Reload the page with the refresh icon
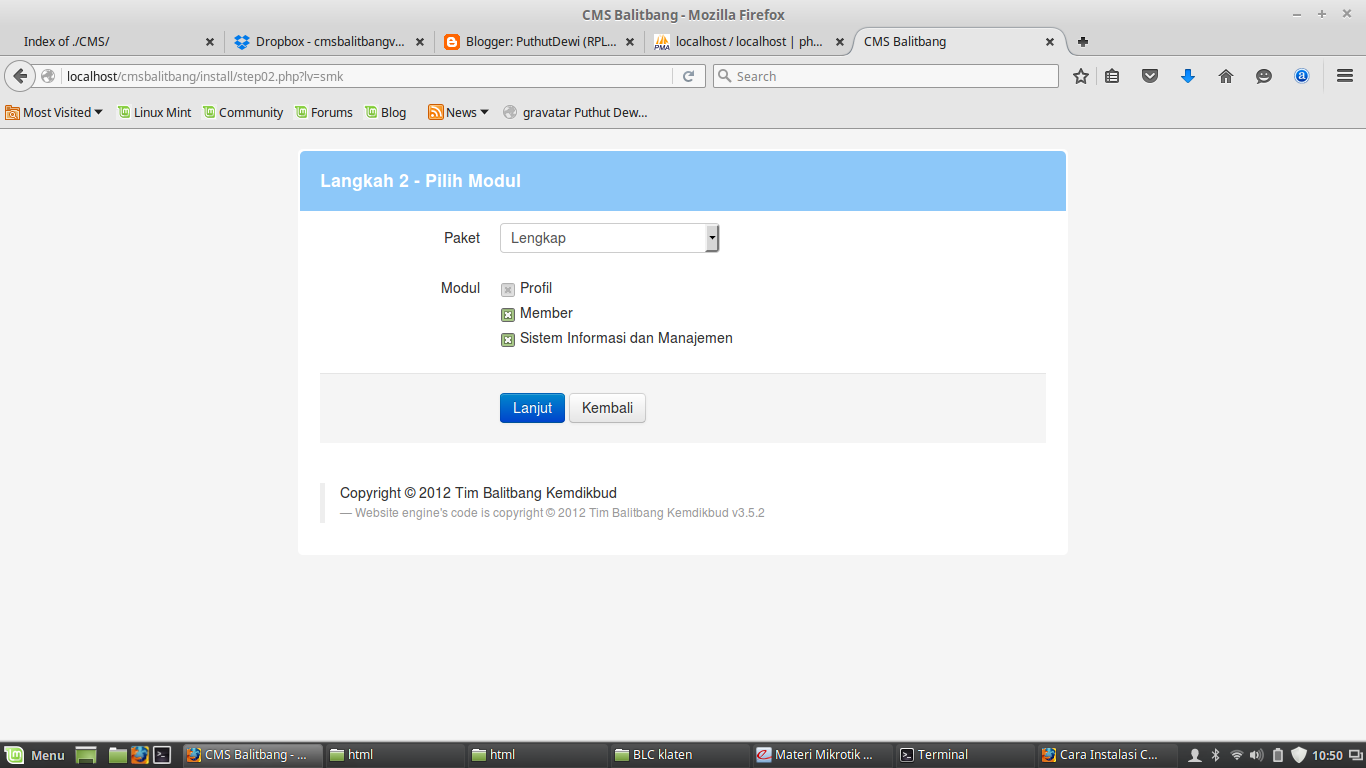Screen dimensions: 1366x768 [x=687, y=75]
